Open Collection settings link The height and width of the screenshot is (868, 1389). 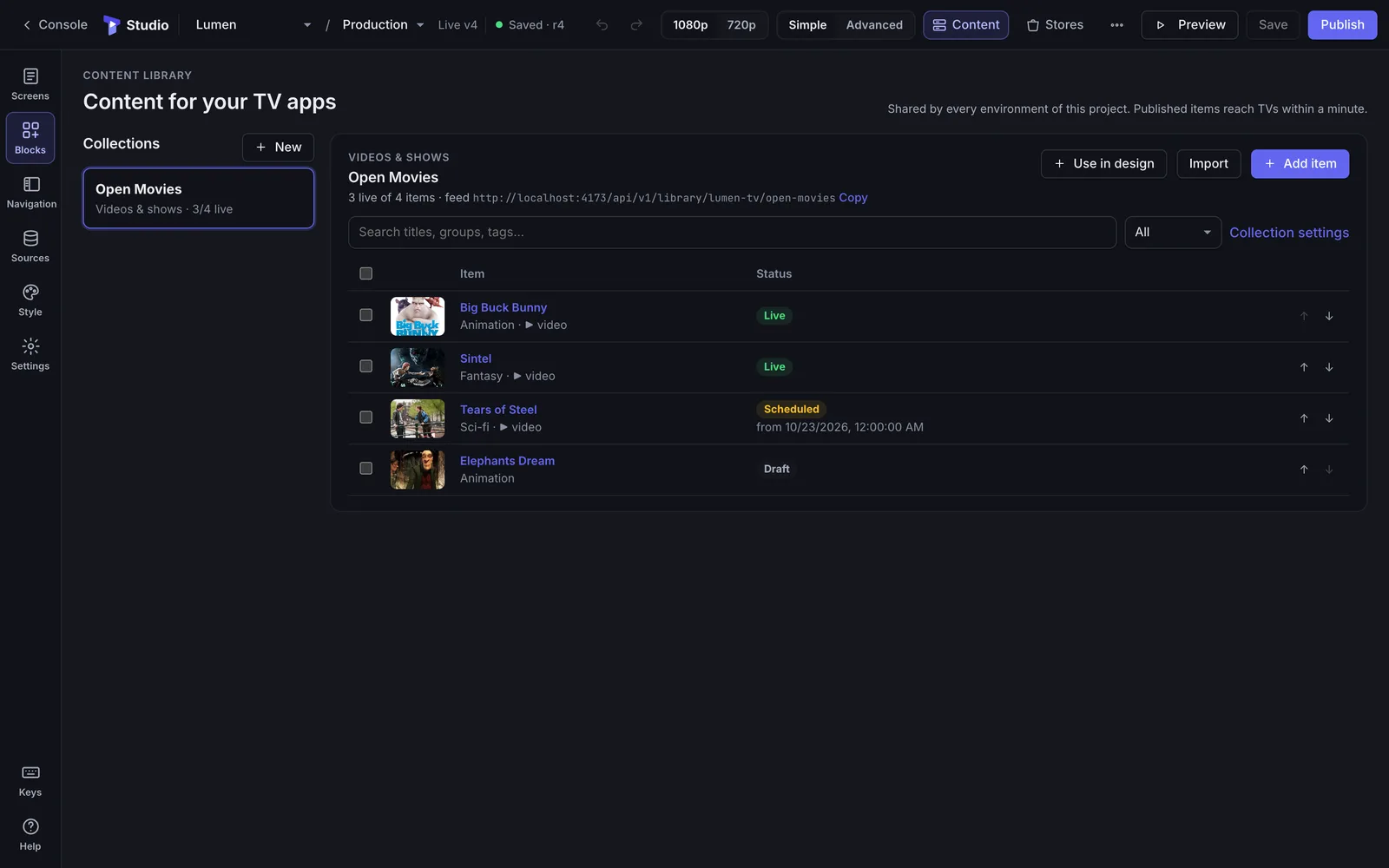(x=1289, y=233)
